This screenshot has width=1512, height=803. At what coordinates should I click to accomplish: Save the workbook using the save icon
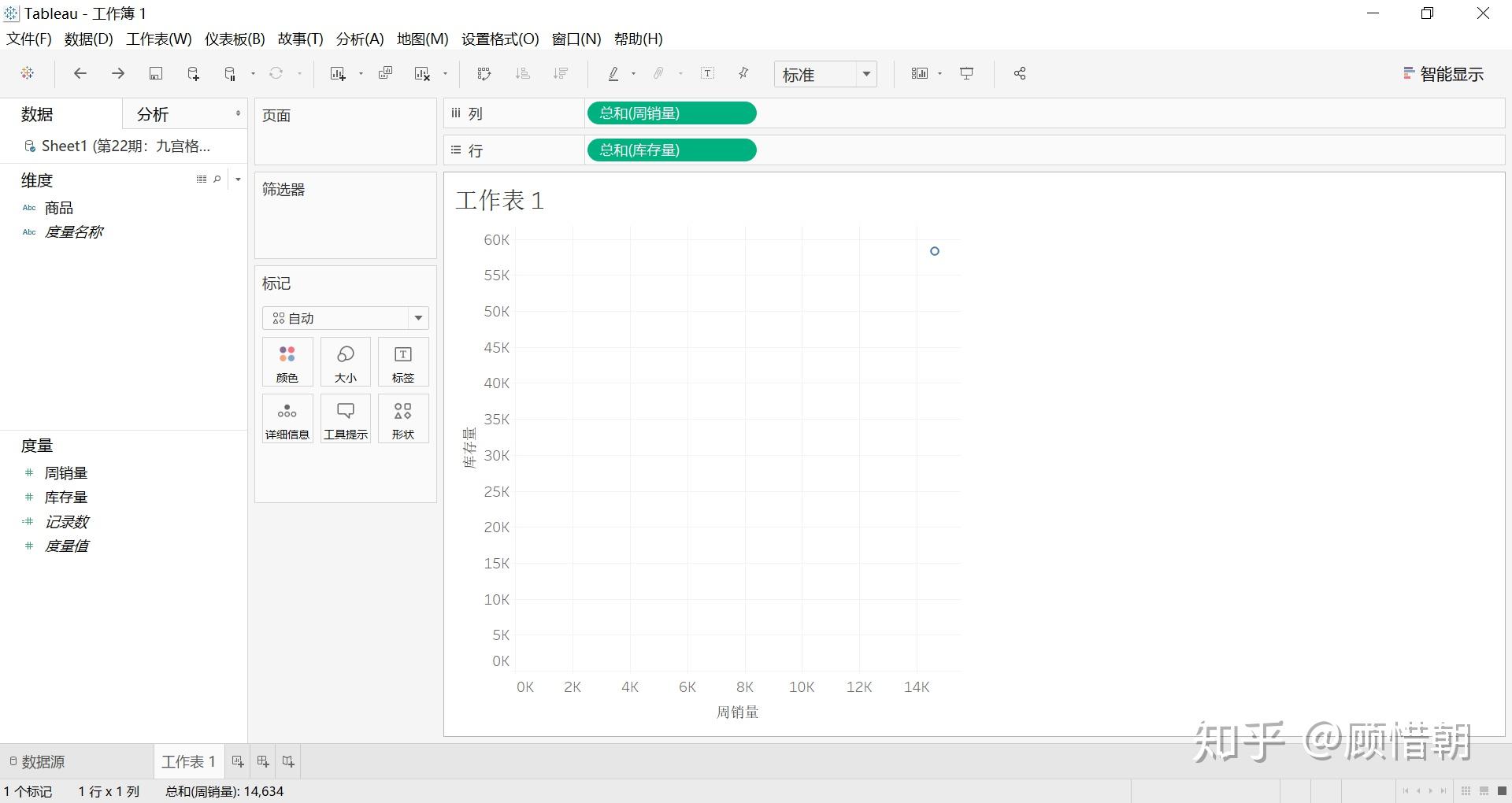(x=155, y=73)
